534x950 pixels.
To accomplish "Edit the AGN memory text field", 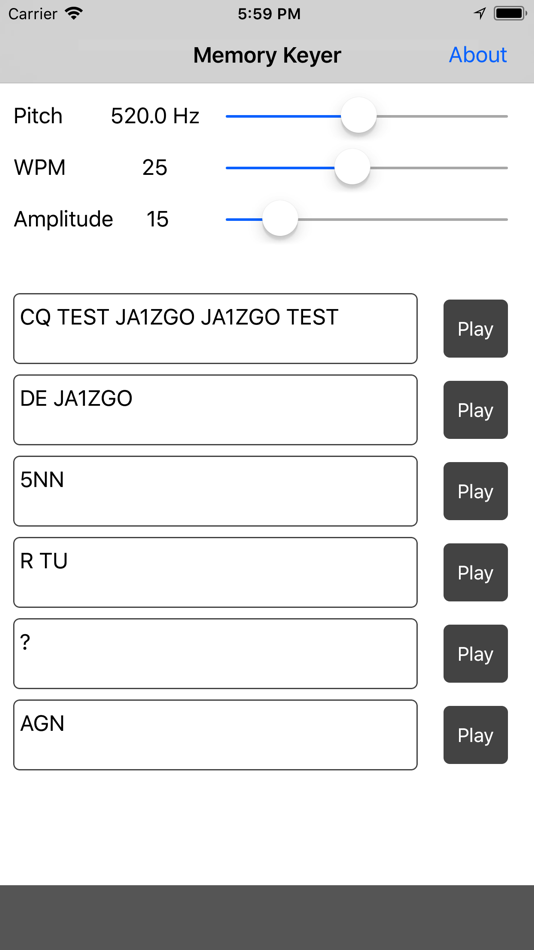I will click(215, 734).
